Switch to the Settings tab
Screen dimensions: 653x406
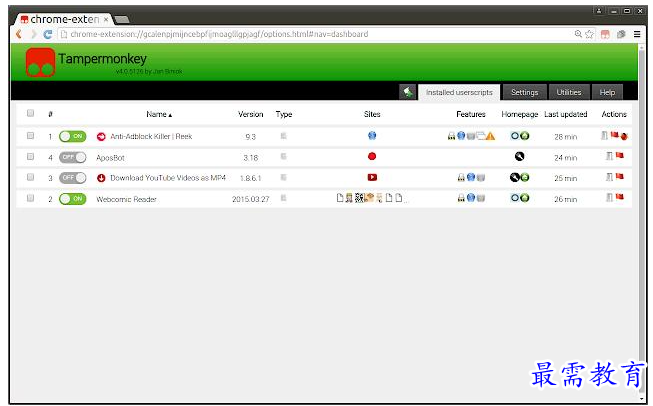(x=524, y=92)
